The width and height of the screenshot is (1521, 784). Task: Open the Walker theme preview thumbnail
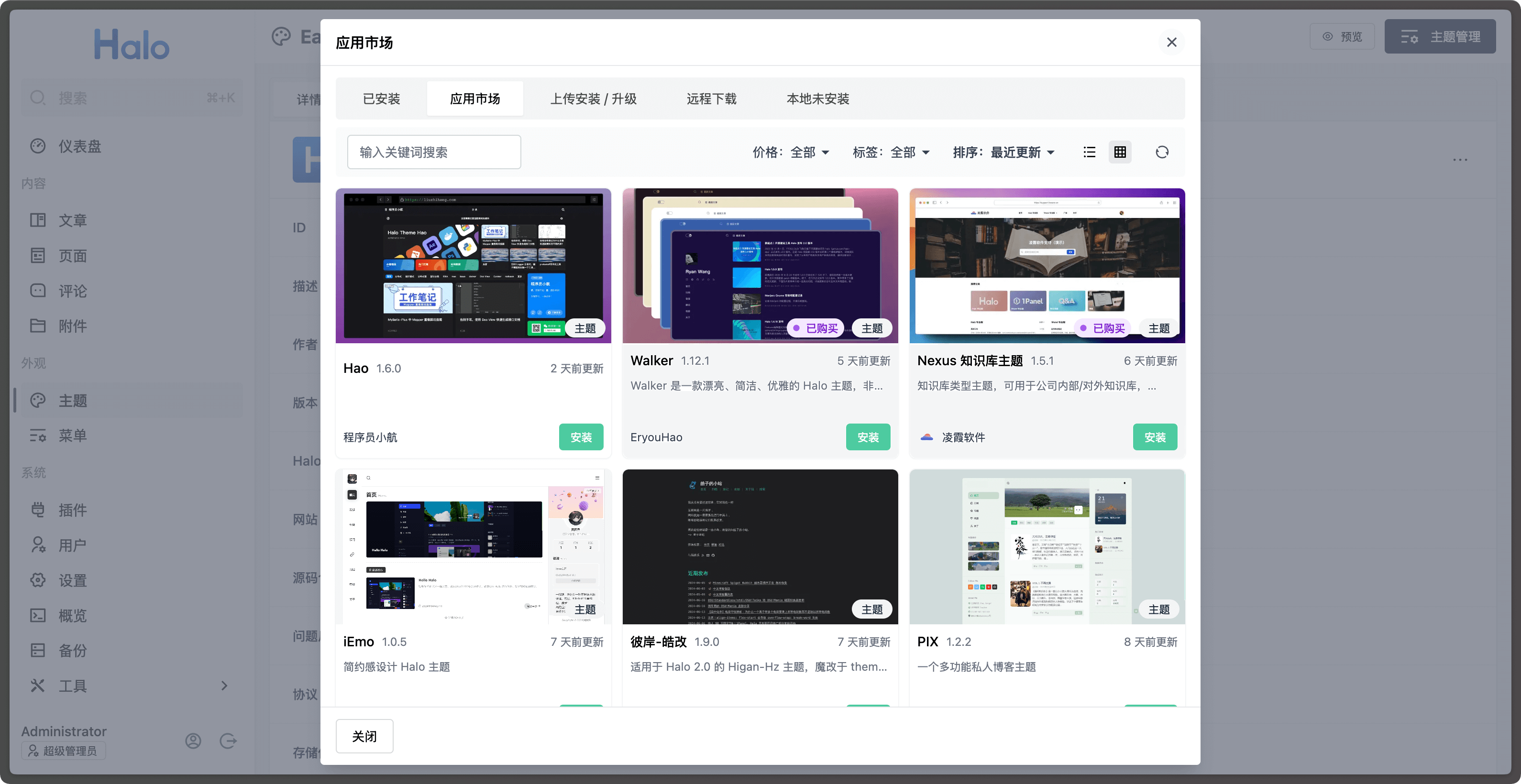coord(760,265)
